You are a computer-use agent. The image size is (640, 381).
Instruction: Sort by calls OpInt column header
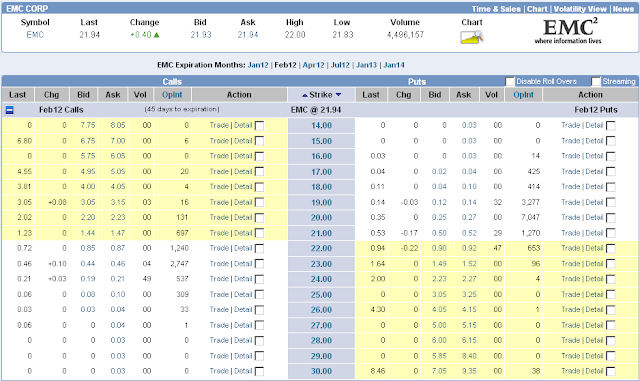172,95
